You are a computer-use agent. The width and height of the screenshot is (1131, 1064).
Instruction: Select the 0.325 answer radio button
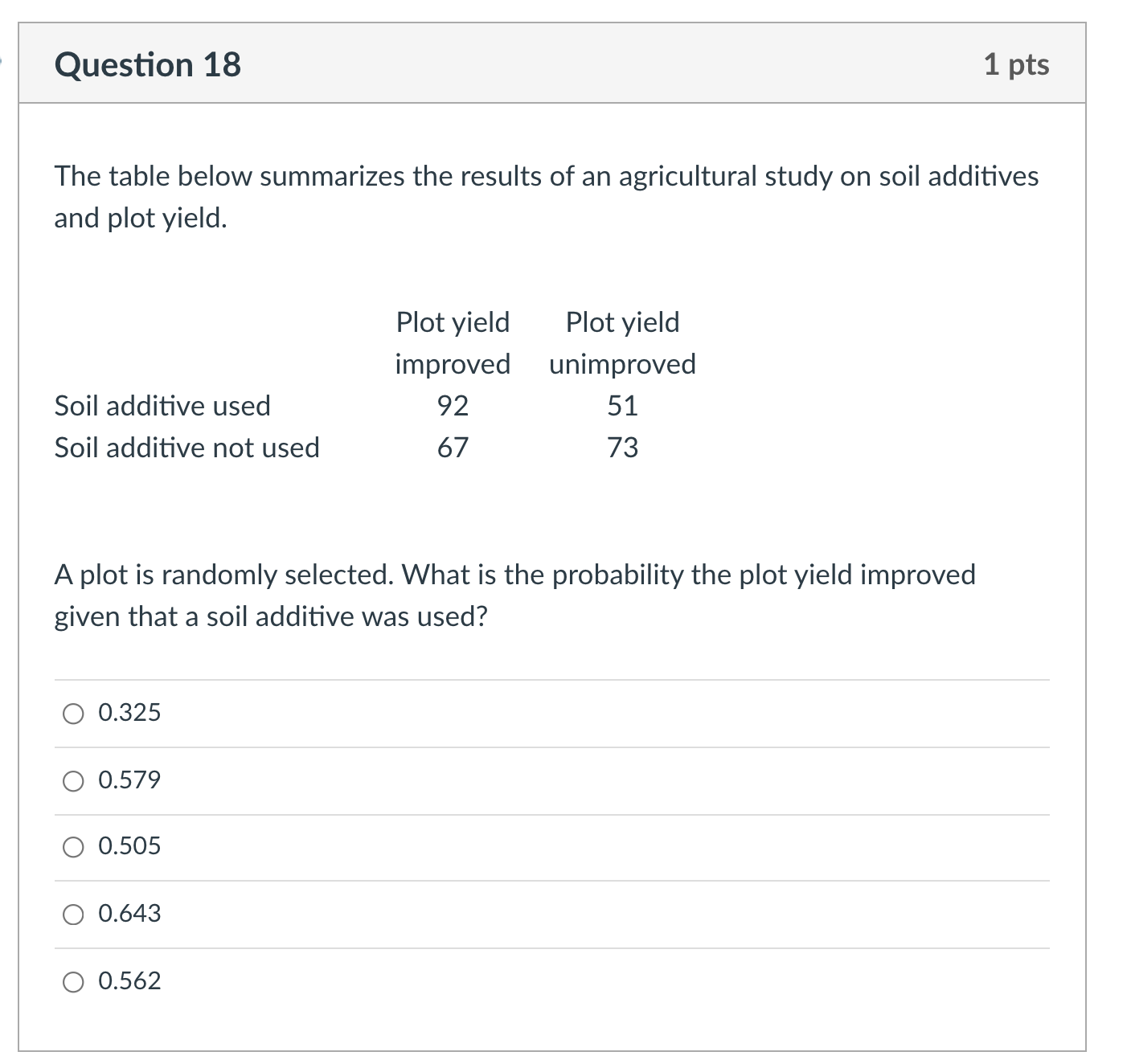(73, 712)
